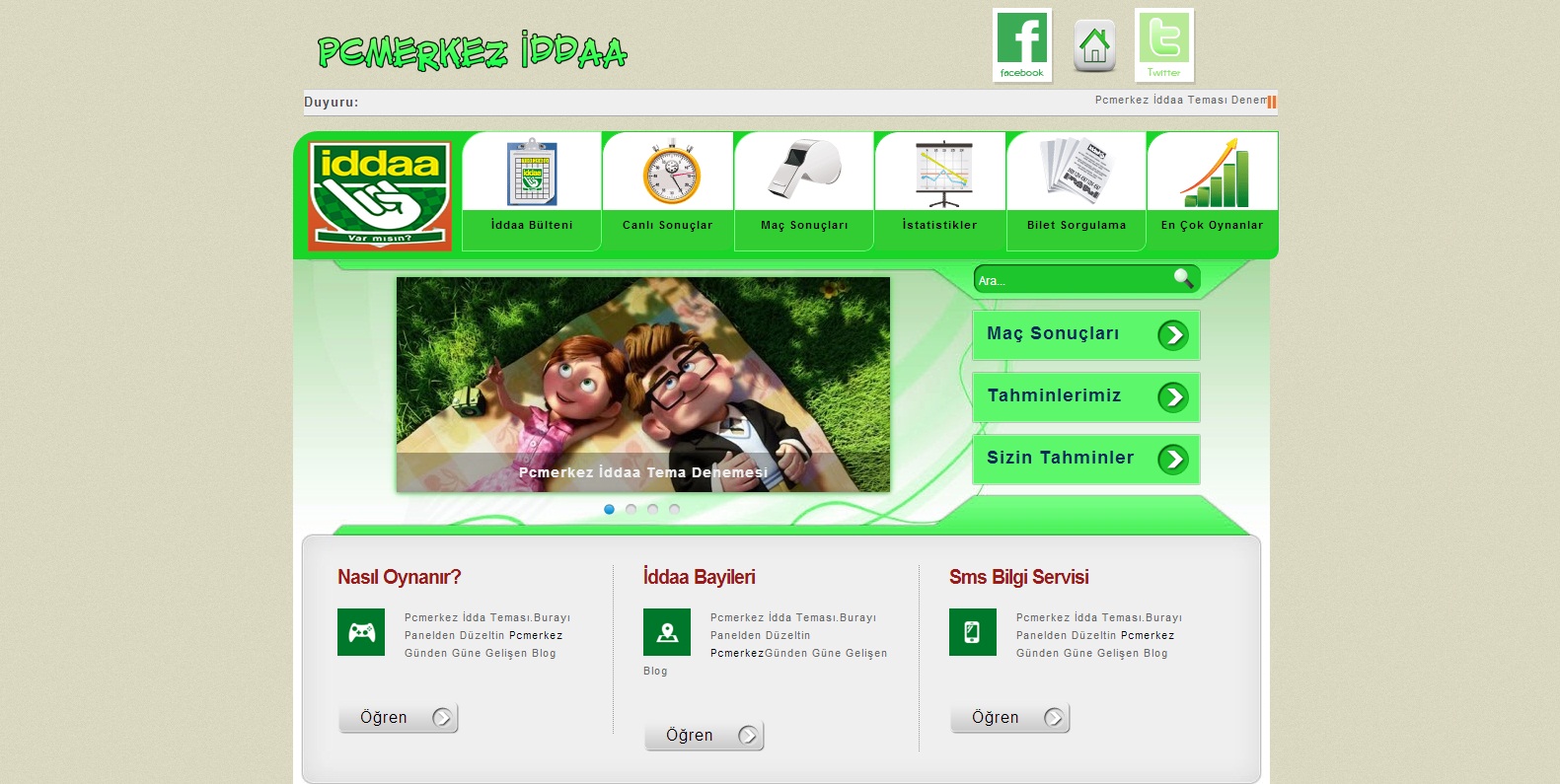This screenshot has width=1560, height=784.
Task: Click the İddaa Bülteni calendar icon
Action: point(532,173)
